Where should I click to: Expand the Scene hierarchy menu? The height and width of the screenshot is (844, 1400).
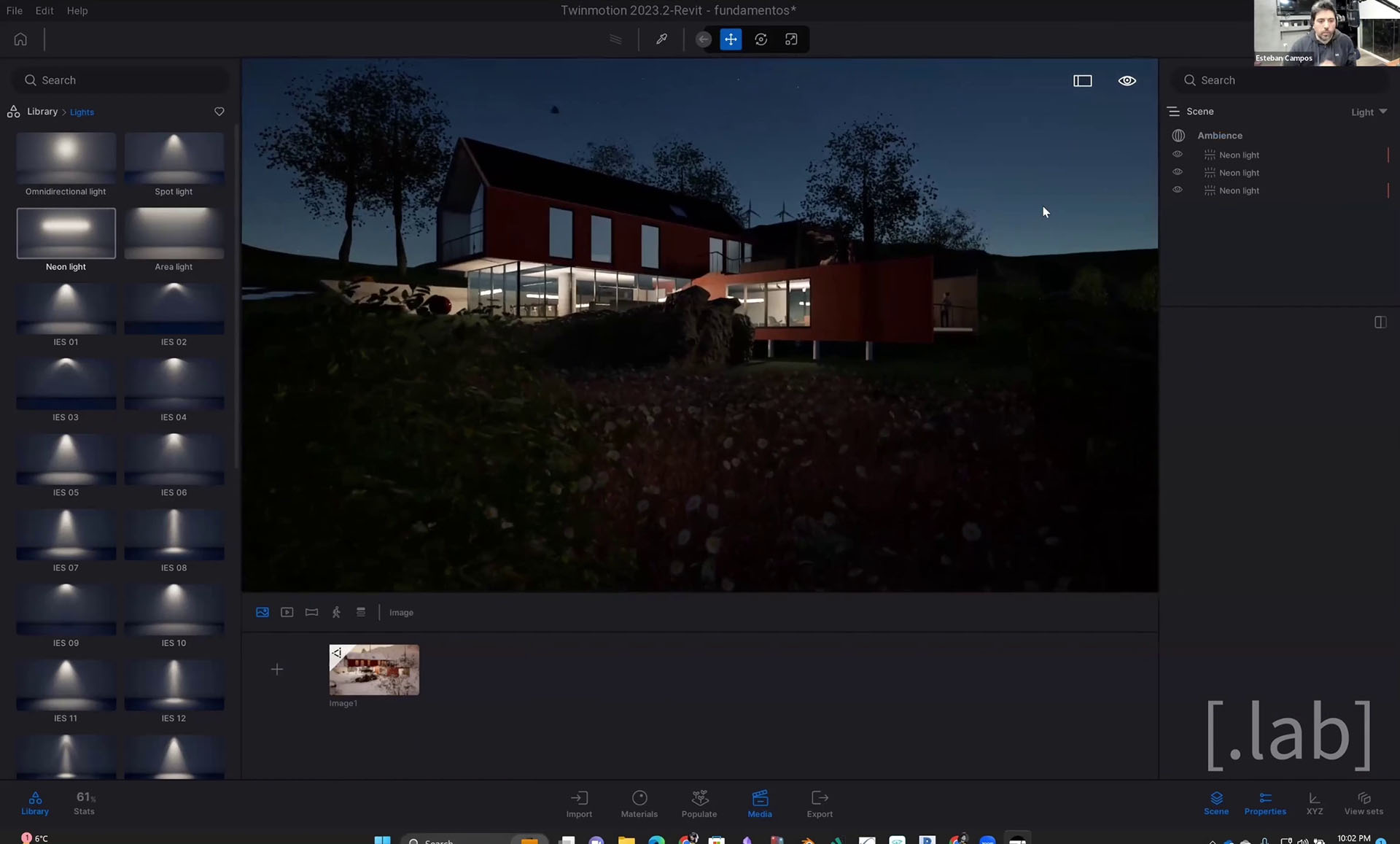click(x=1173, y=112)
